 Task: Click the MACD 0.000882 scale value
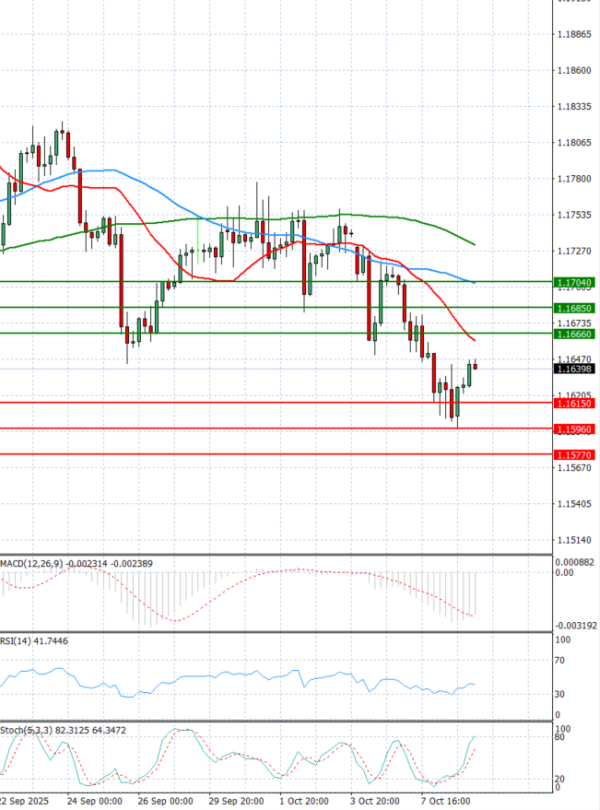574,563
